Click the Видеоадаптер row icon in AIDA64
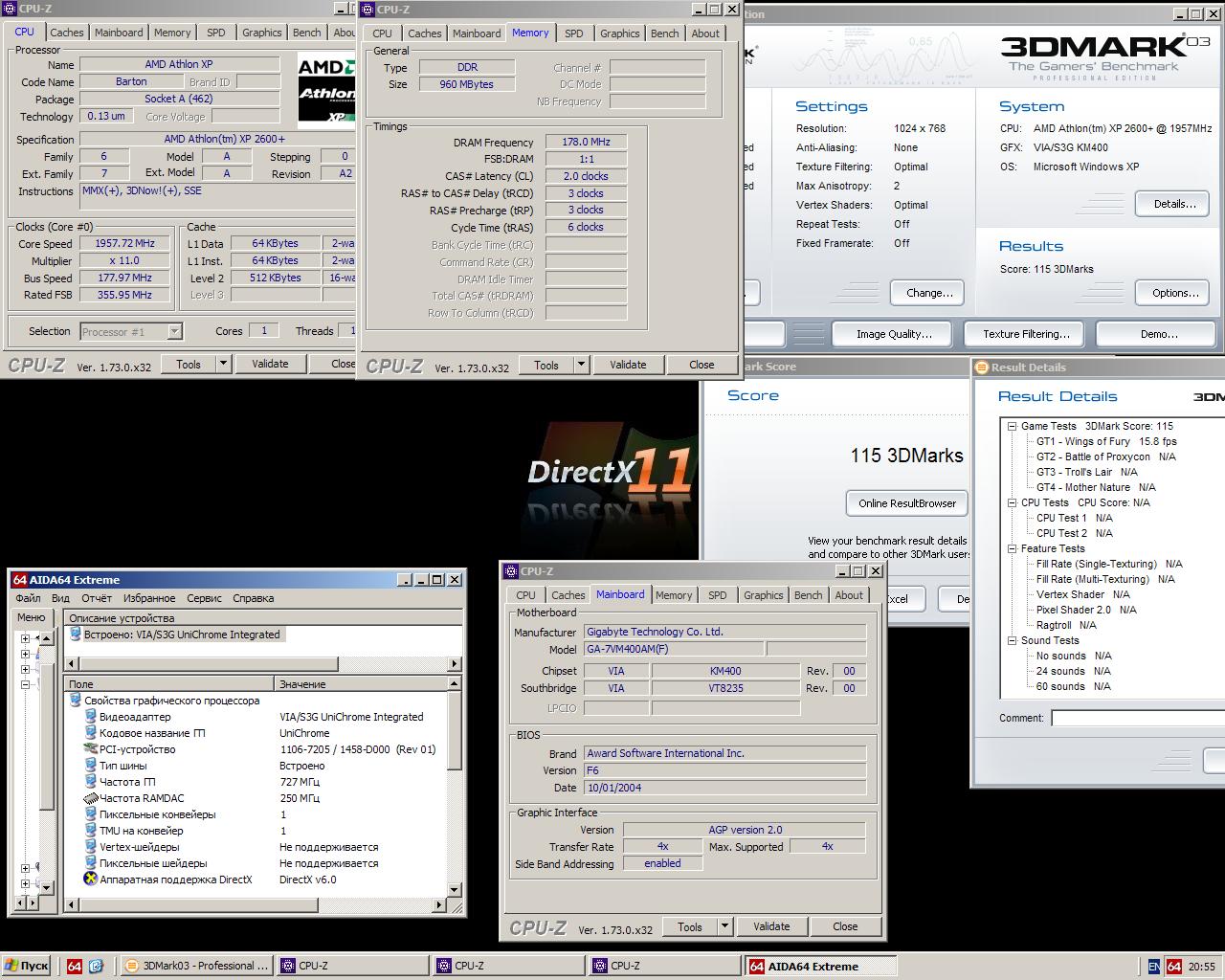The width and height of the screenshot is (1225, 980). click(91, 717)
